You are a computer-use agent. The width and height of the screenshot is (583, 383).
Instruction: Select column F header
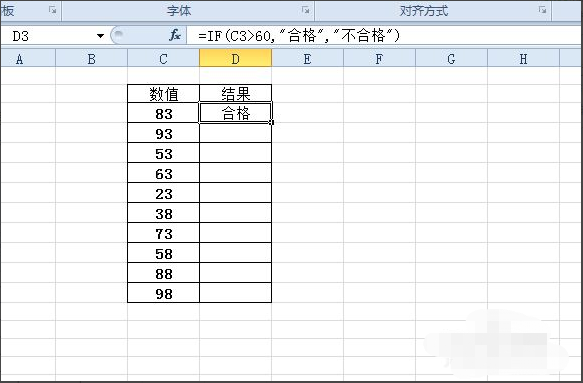coord(379,59)
